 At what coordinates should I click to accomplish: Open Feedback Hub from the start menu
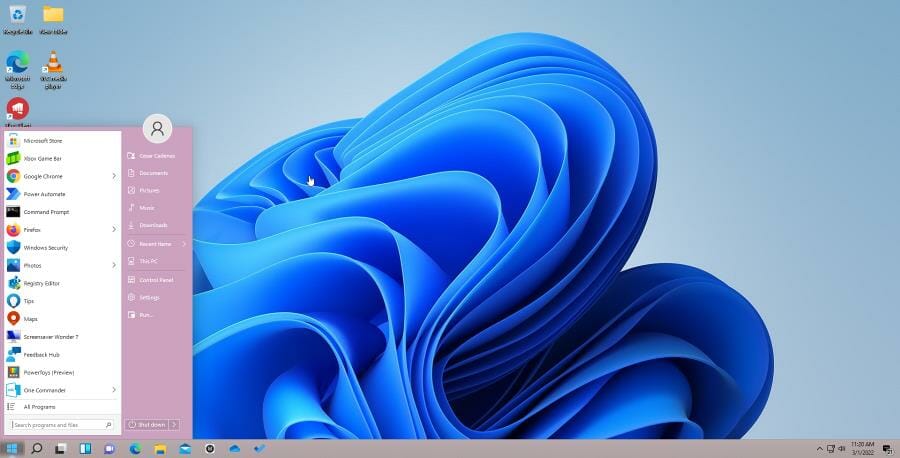[62, 355]
